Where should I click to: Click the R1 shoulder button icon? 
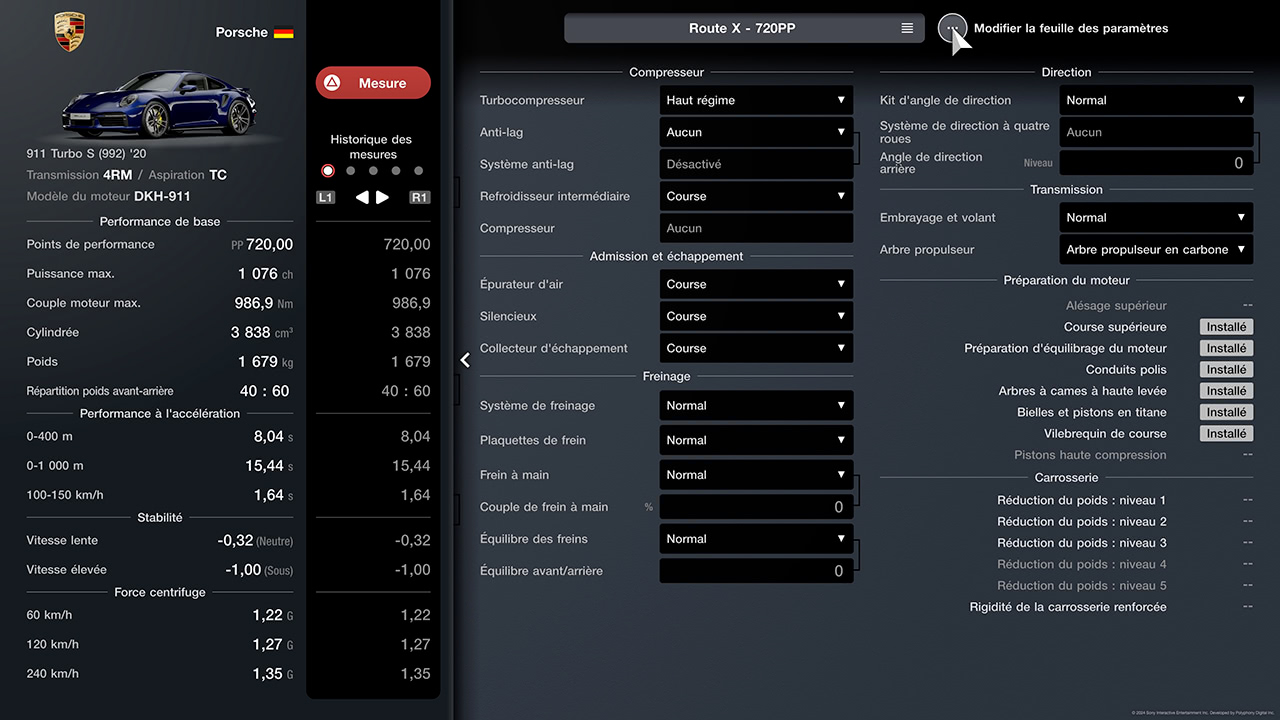coord(420,198)
